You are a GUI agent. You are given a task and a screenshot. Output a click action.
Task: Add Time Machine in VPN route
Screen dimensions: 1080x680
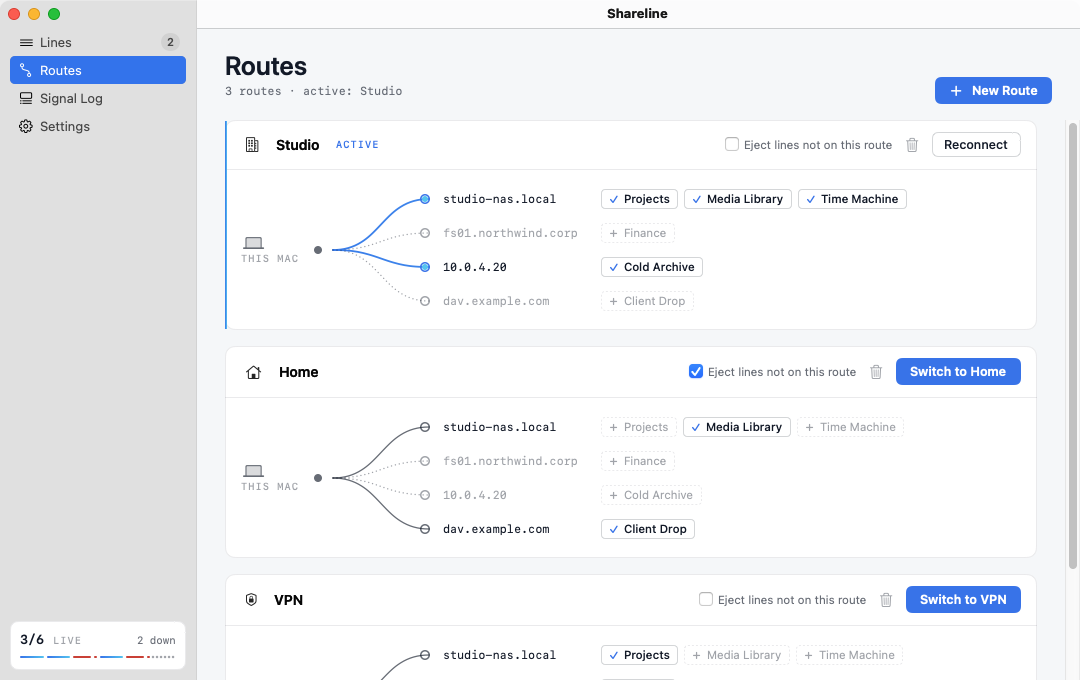(x=849, y=655)
